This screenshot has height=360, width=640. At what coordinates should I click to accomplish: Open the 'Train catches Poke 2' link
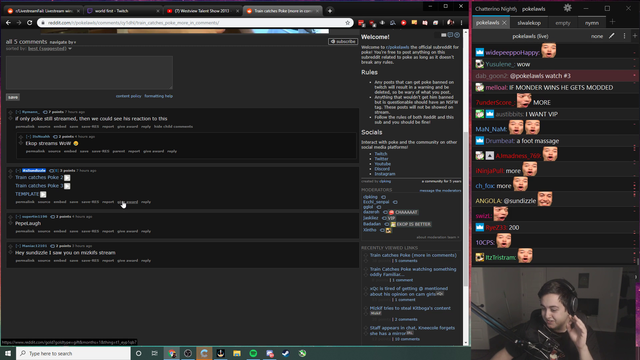click(39, 178)
